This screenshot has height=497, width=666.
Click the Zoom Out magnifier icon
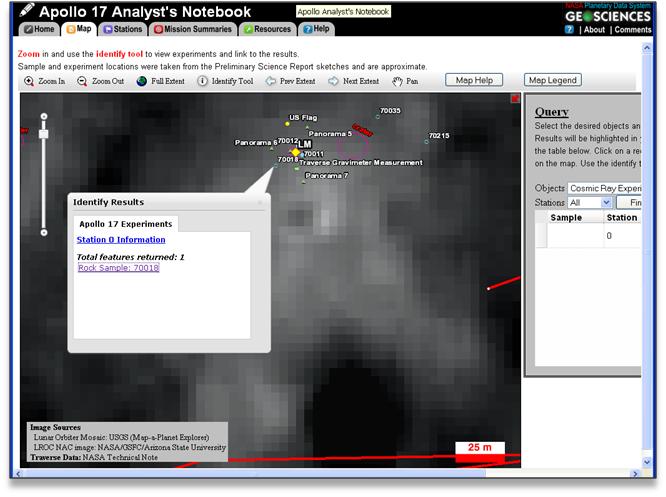[82, 81]
